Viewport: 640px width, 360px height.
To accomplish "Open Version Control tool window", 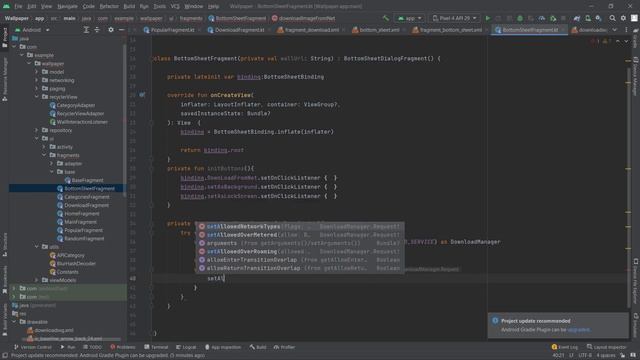I will tap(33, 347).
